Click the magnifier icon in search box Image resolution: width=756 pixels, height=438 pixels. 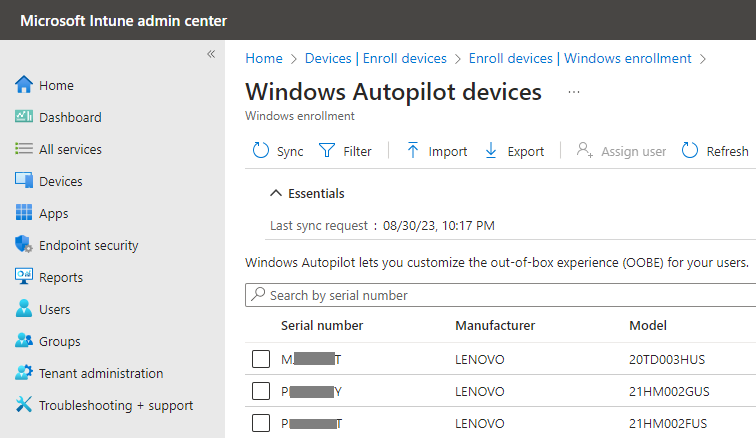point(258,294)
